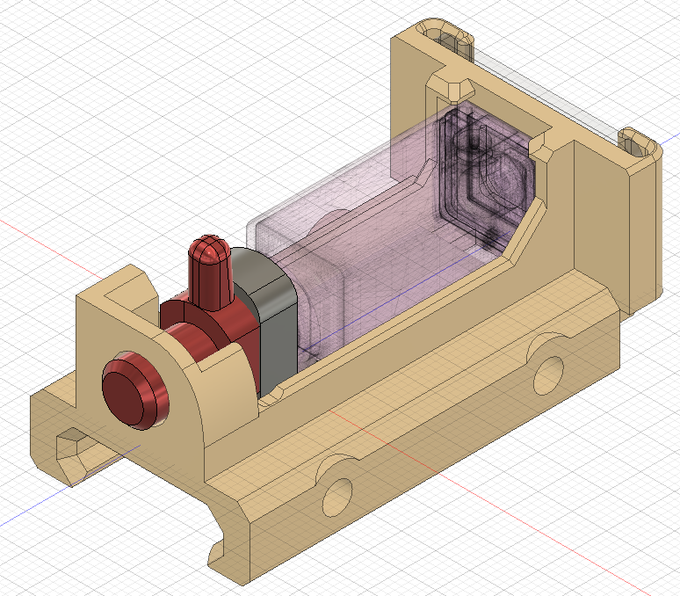This screenshot has height=596, width=680.
Task: Select the dark square end cap inside rear bracket
Action: [x=486, y=178]
